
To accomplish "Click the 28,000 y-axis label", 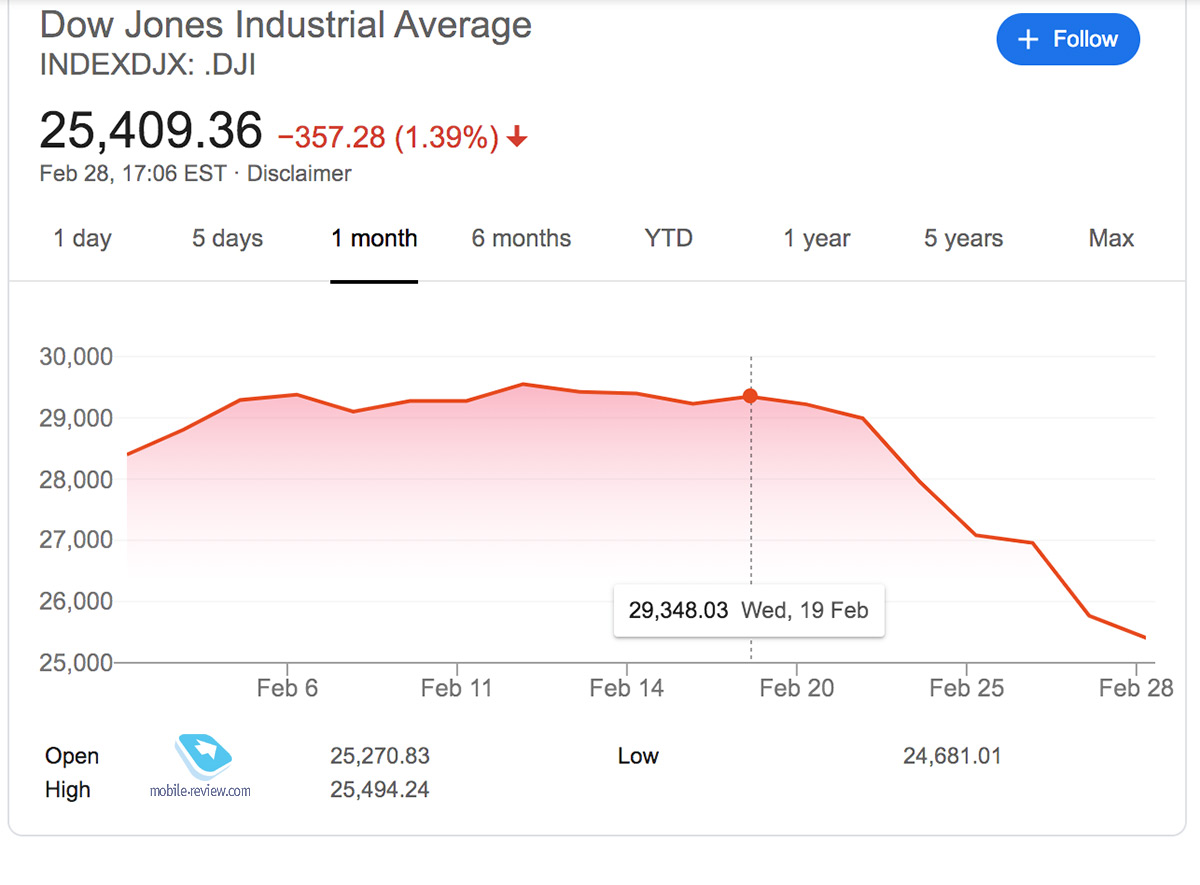I will coord(75,480).
